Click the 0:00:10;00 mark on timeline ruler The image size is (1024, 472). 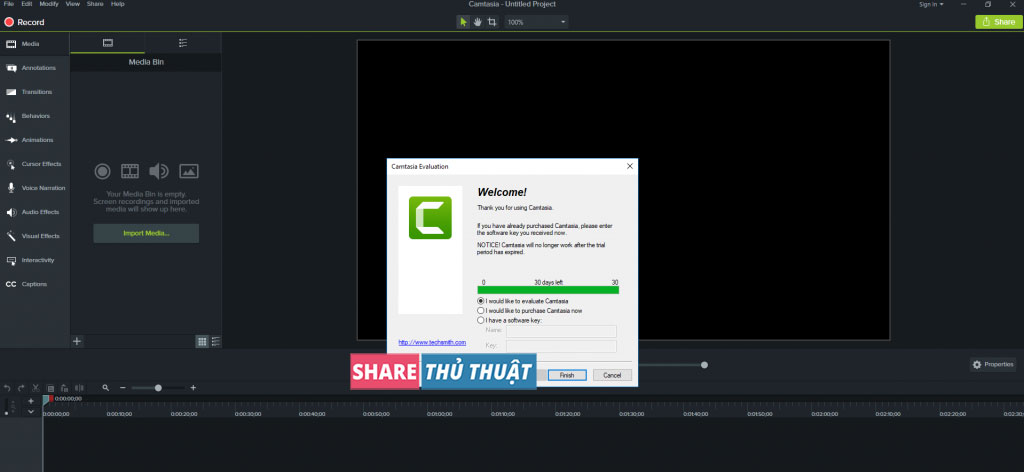pos(120,414)
